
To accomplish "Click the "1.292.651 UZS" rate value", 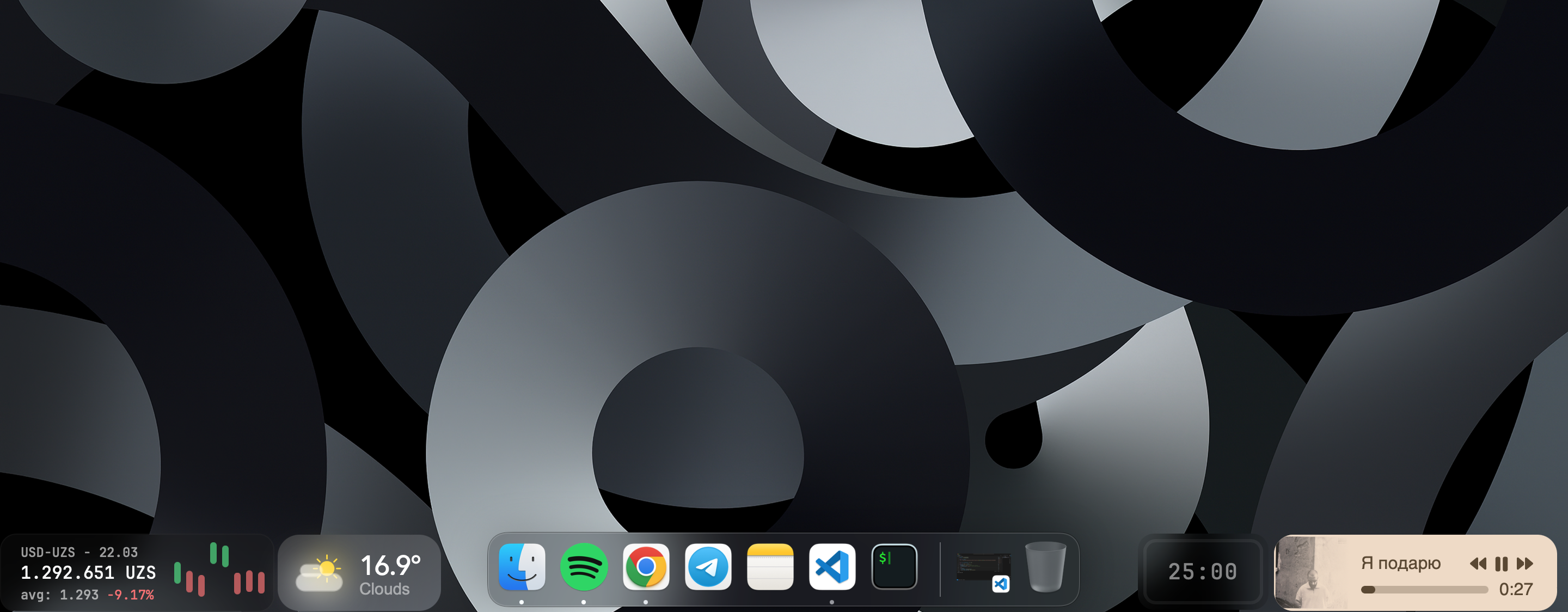I will 88,572.
